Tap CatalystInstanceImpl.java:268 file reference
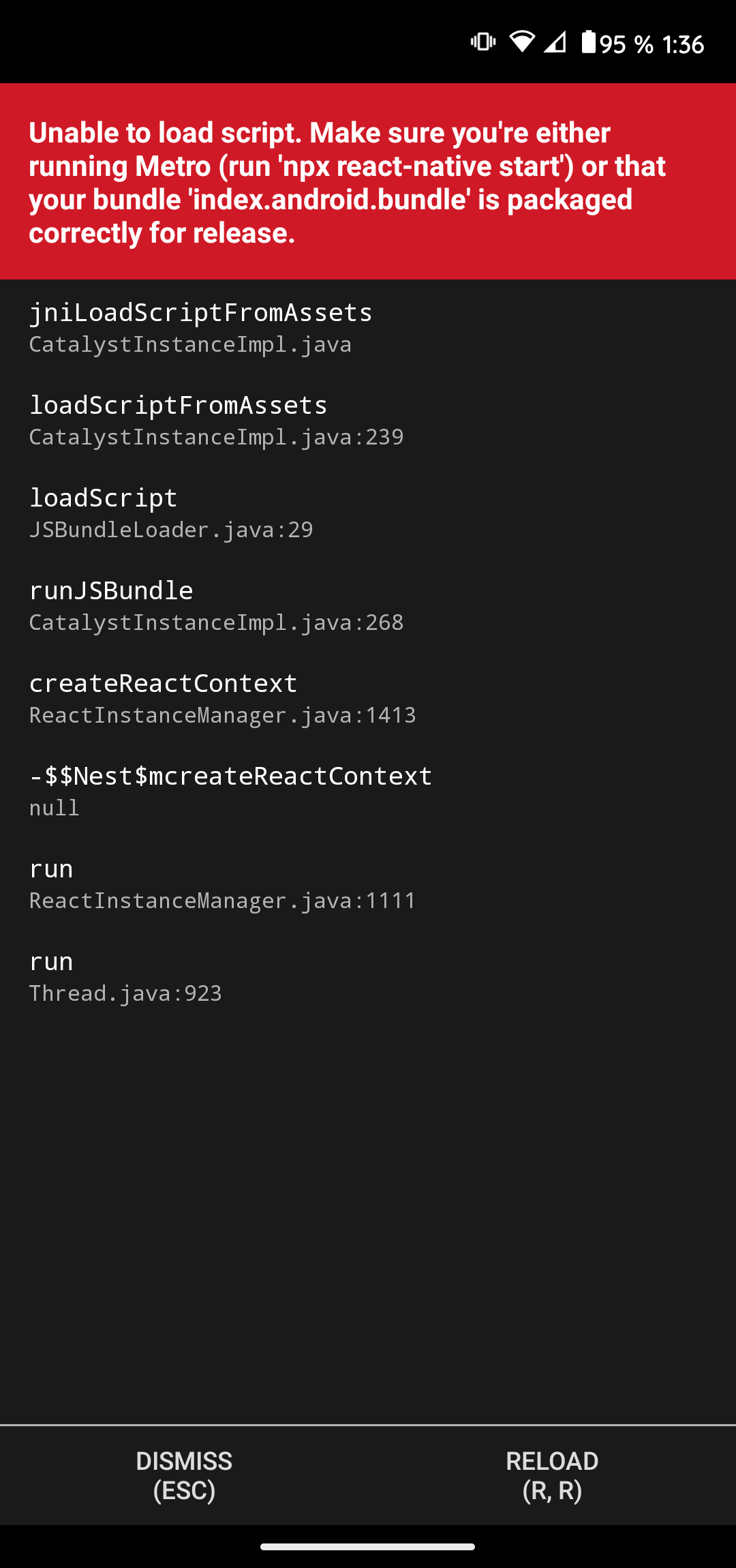Screen dimensions: 736x1568 (x=215, y=622)
